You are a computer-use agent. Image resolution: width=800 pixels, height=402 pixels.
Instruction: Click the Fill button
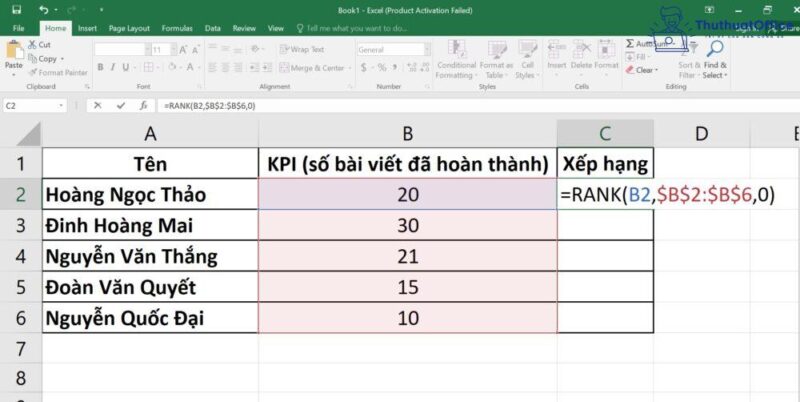[x=638, y=57]
